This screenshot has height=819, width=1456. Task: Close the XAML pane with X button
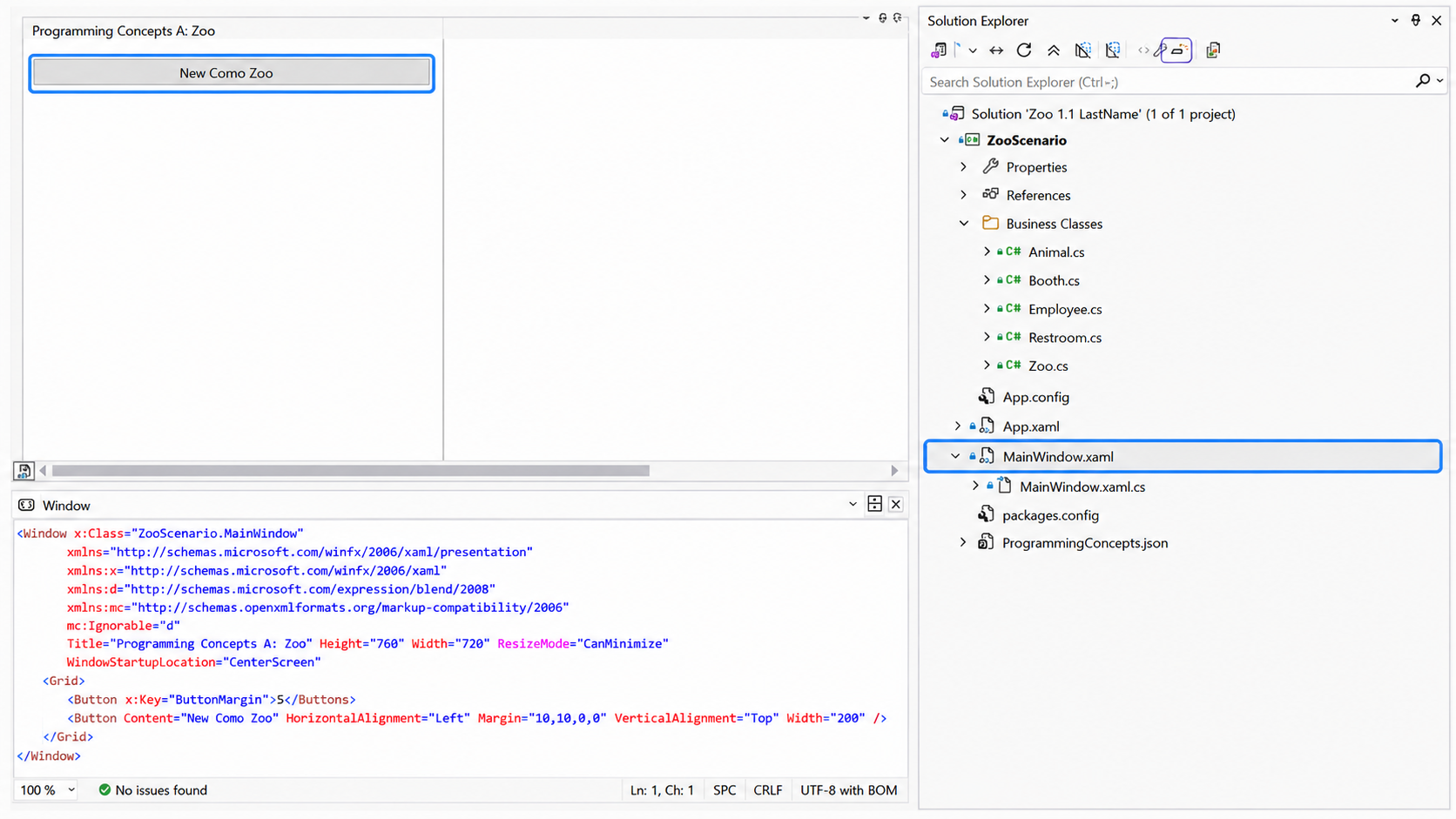895,505
